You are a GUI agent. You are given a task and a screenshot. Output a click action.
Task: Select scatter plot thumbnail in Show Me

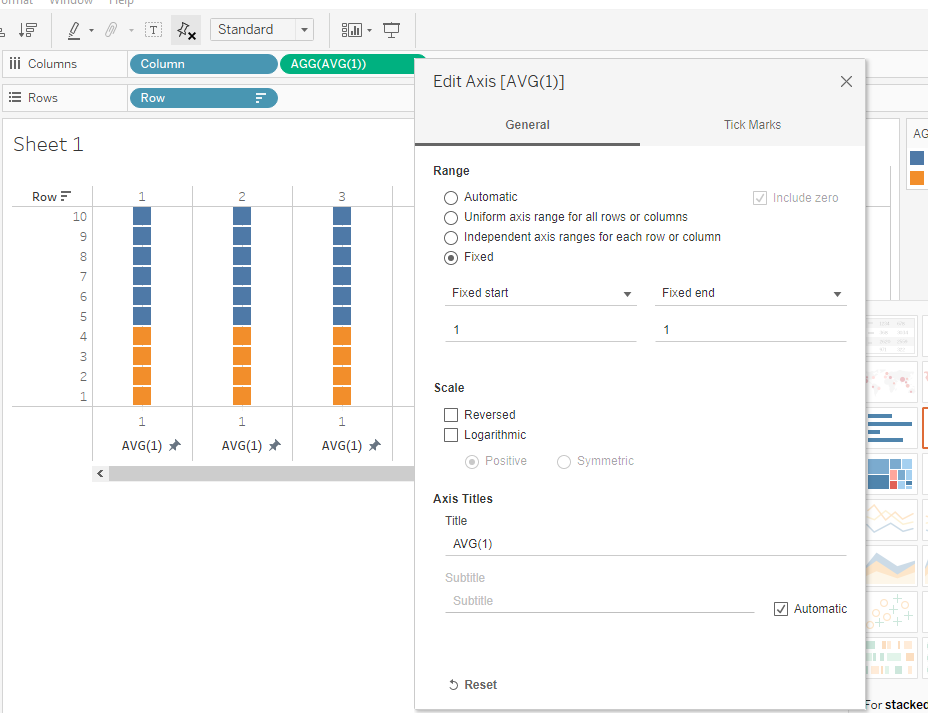point(891,611)
